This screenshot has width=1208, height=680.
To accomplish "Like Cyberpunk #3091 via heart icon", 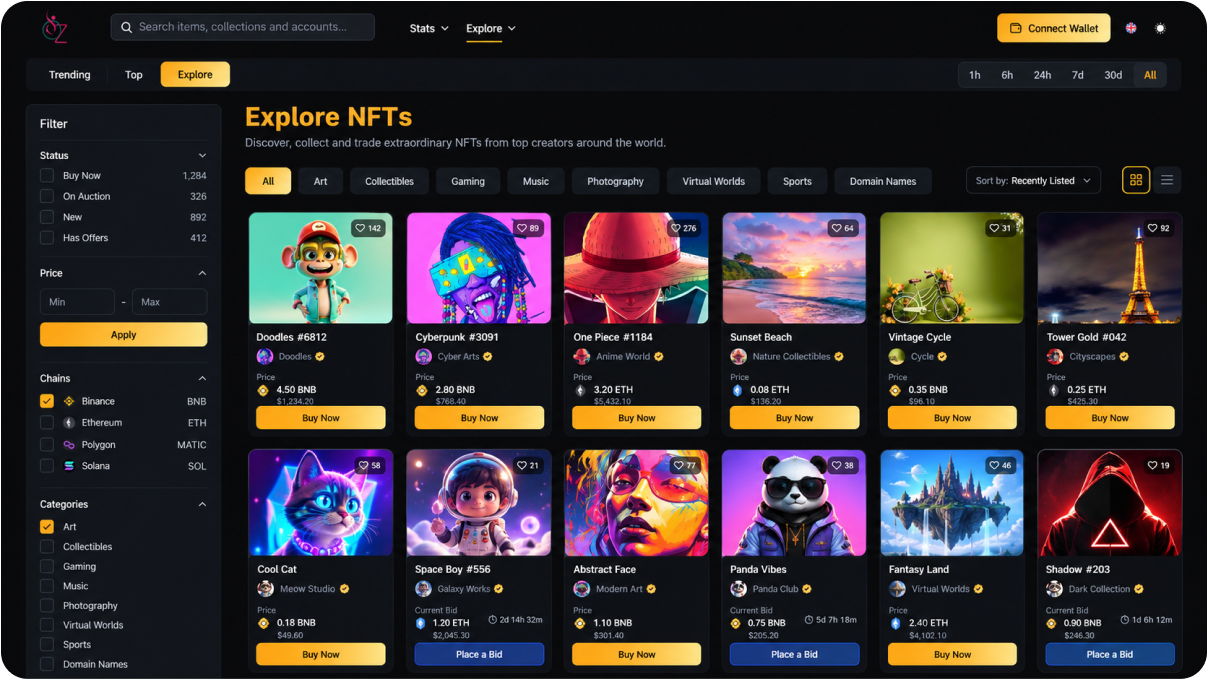I will click(x=521, y=228).
